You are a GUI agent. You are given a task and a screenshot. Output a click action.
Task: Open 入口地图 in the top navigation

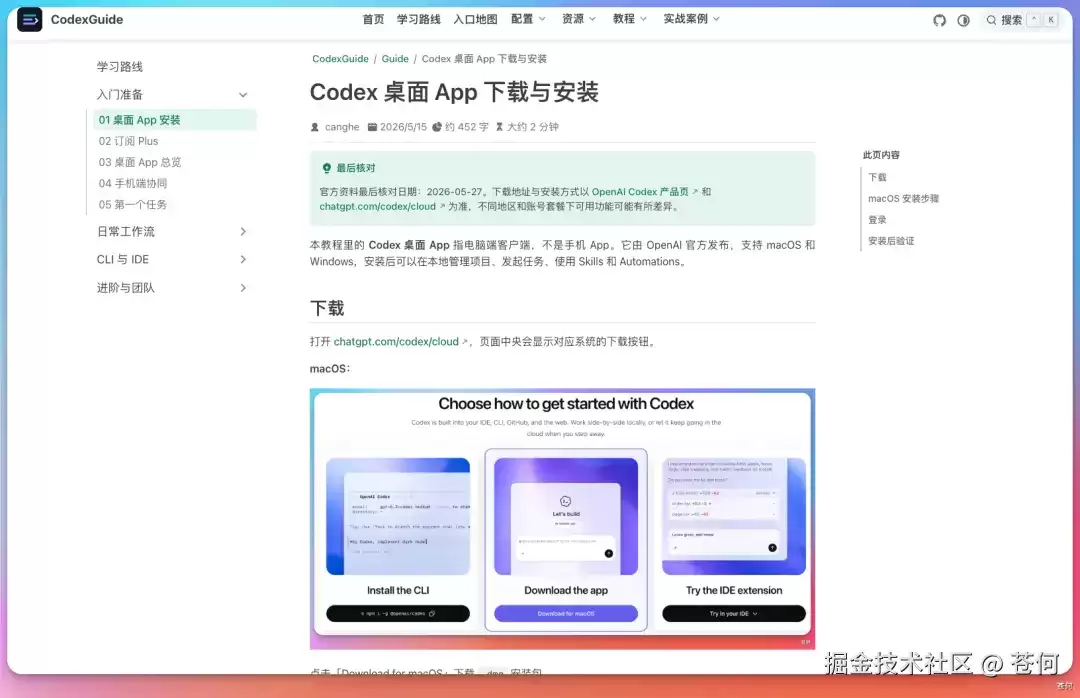[x=475, y=19]
